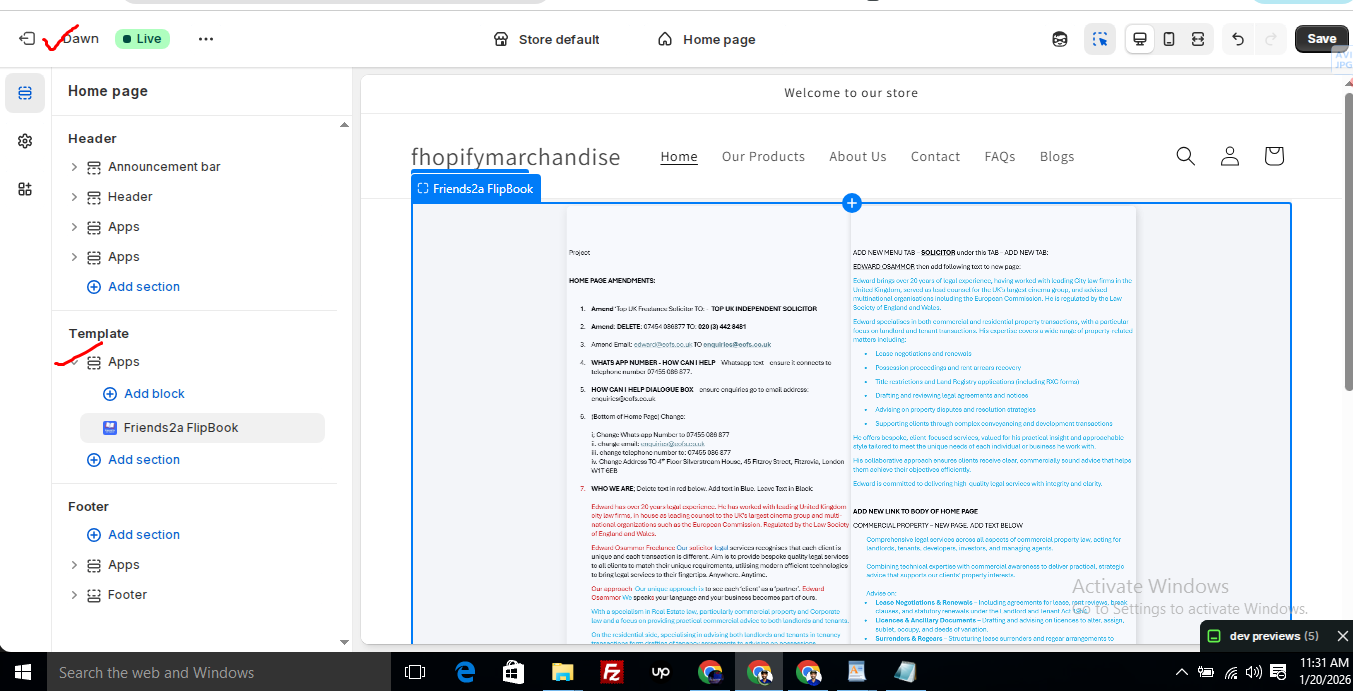Open the cart icon in store header
The width and height of the screenshot is (1353, 691).
click(1273, 156)
